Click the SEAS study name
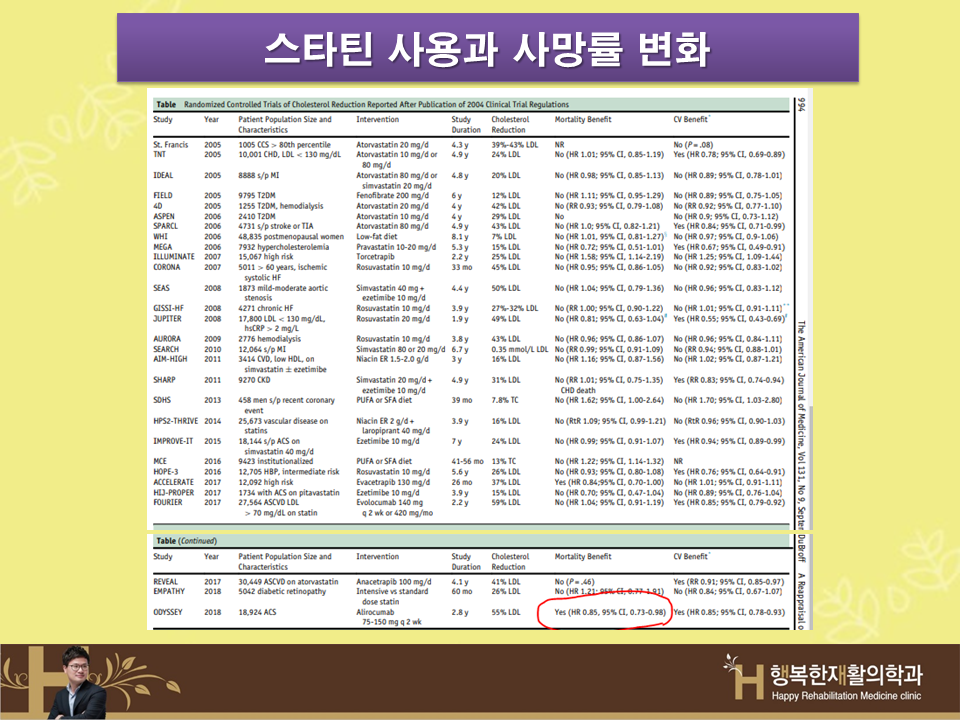Image resolution: width=960 pixels, height=720 pixels. coord(162,288)
